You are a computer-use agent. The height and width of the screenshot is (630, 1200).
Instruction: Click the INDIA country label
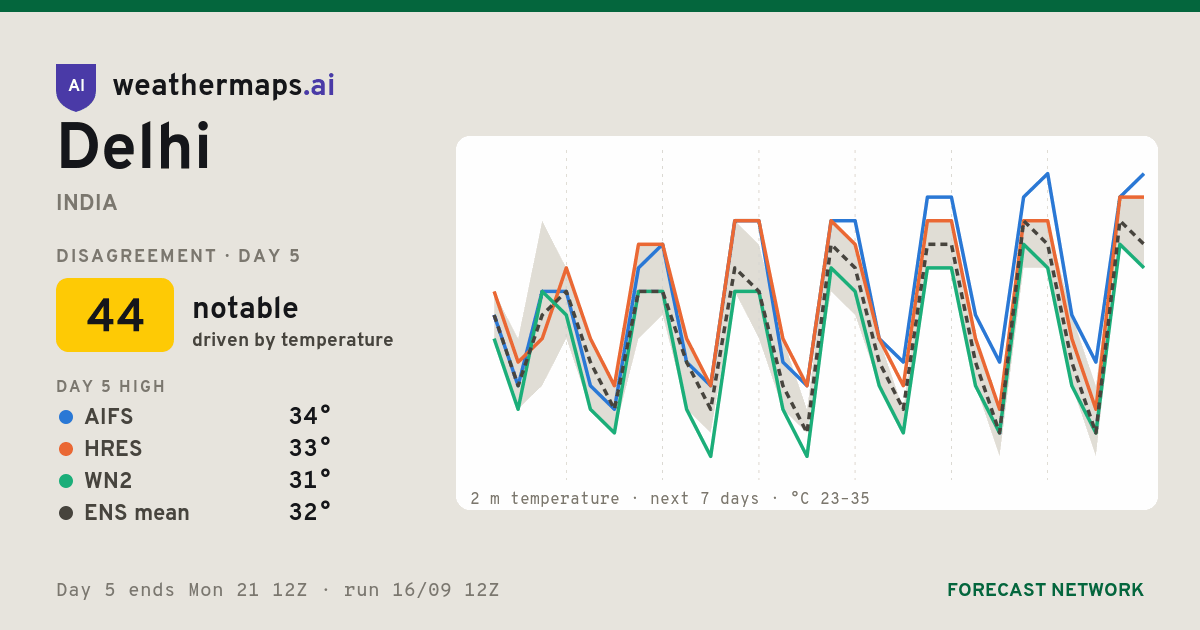[87, 203]
